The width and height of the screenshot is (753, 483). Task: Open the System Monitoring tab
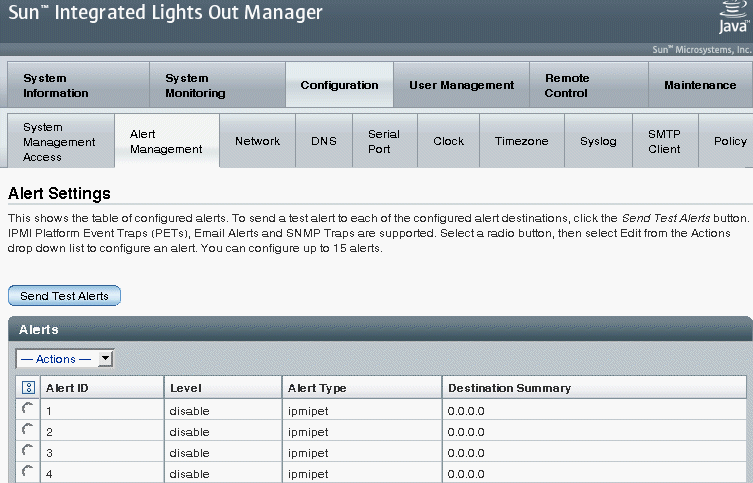click(218, 85)
